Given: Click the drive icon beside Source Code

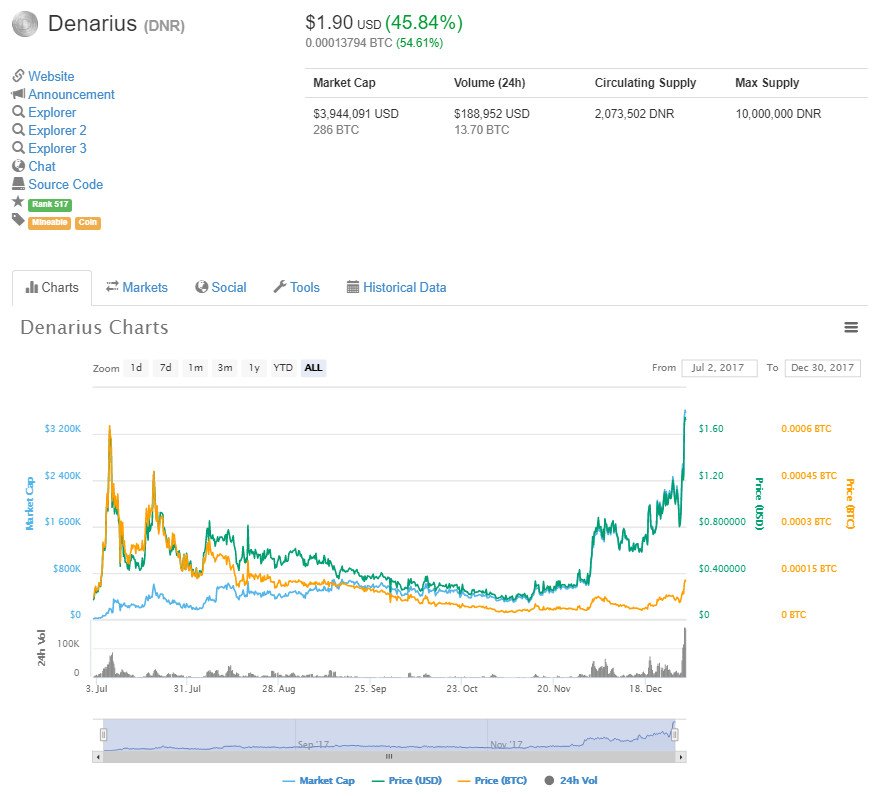Looking at the screenshot, I should [19, 184].
